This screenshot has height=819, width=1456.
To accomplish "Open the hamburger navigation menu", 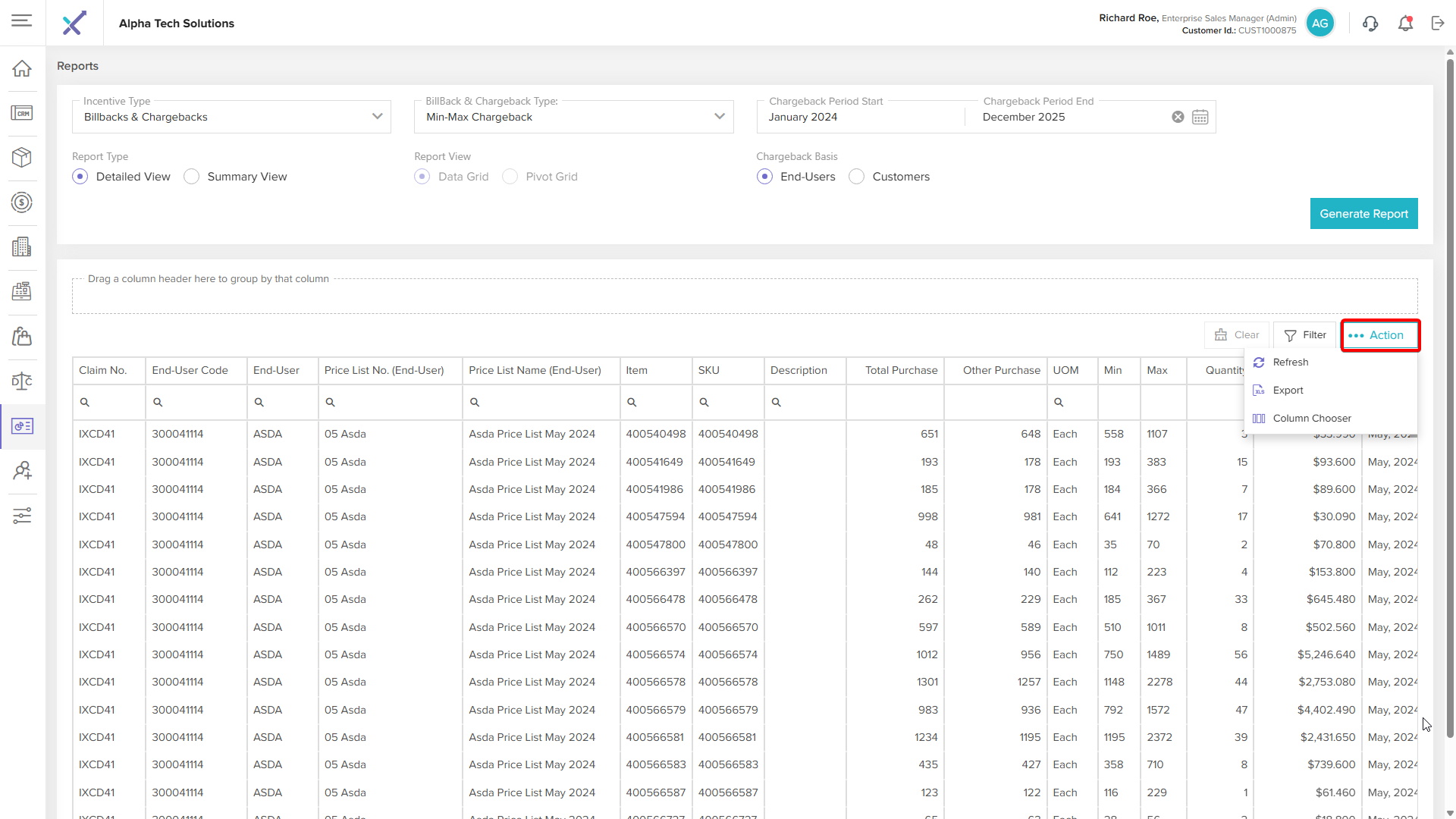I will tap(22, 21).
